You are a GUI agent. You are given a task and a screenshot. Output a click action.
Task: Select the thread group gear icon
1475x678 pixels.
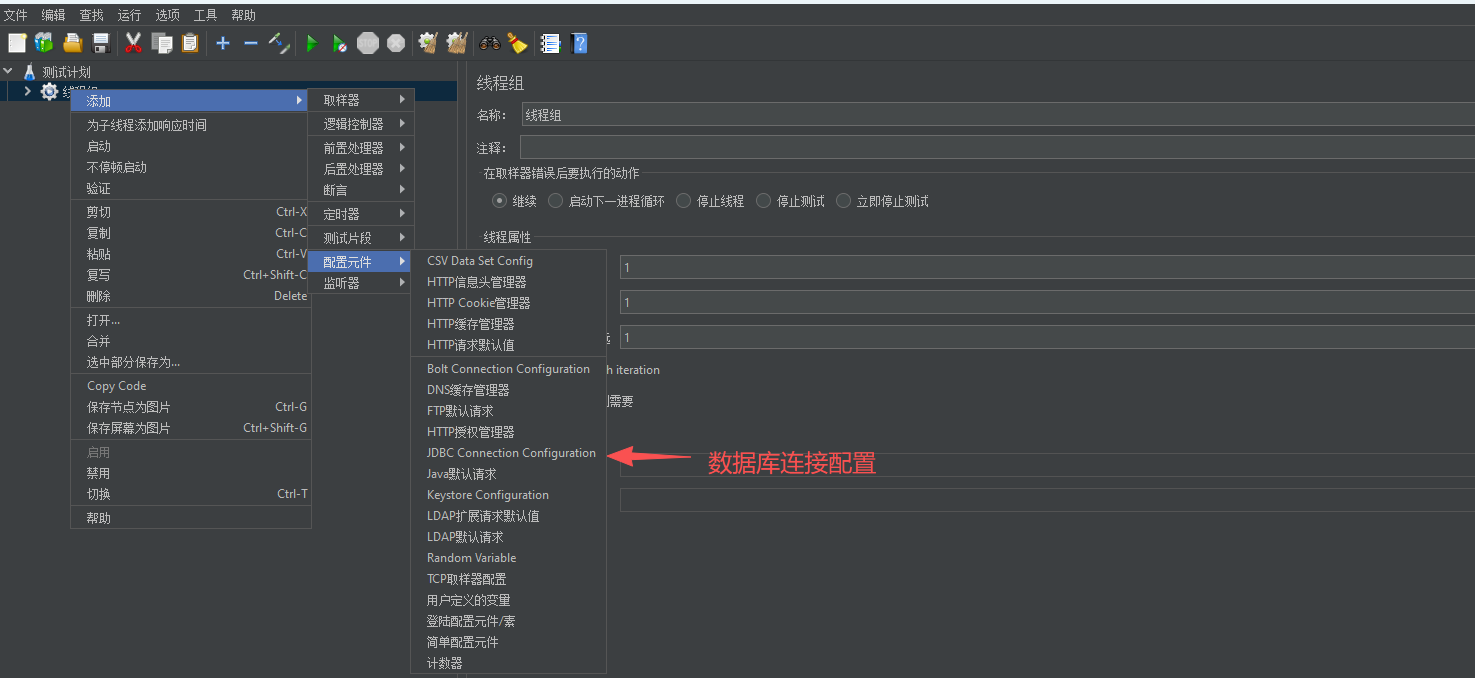click(49, 92)
